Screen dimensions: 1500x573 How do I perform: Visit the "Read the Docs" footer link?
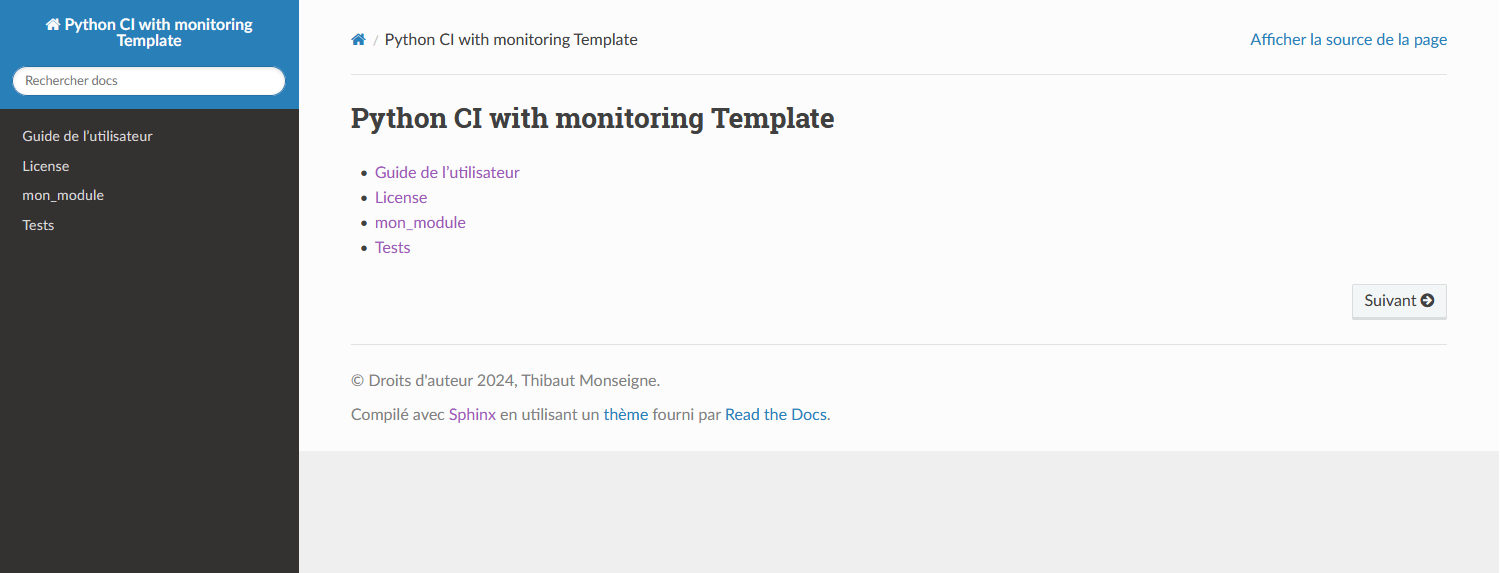(776, 414)
